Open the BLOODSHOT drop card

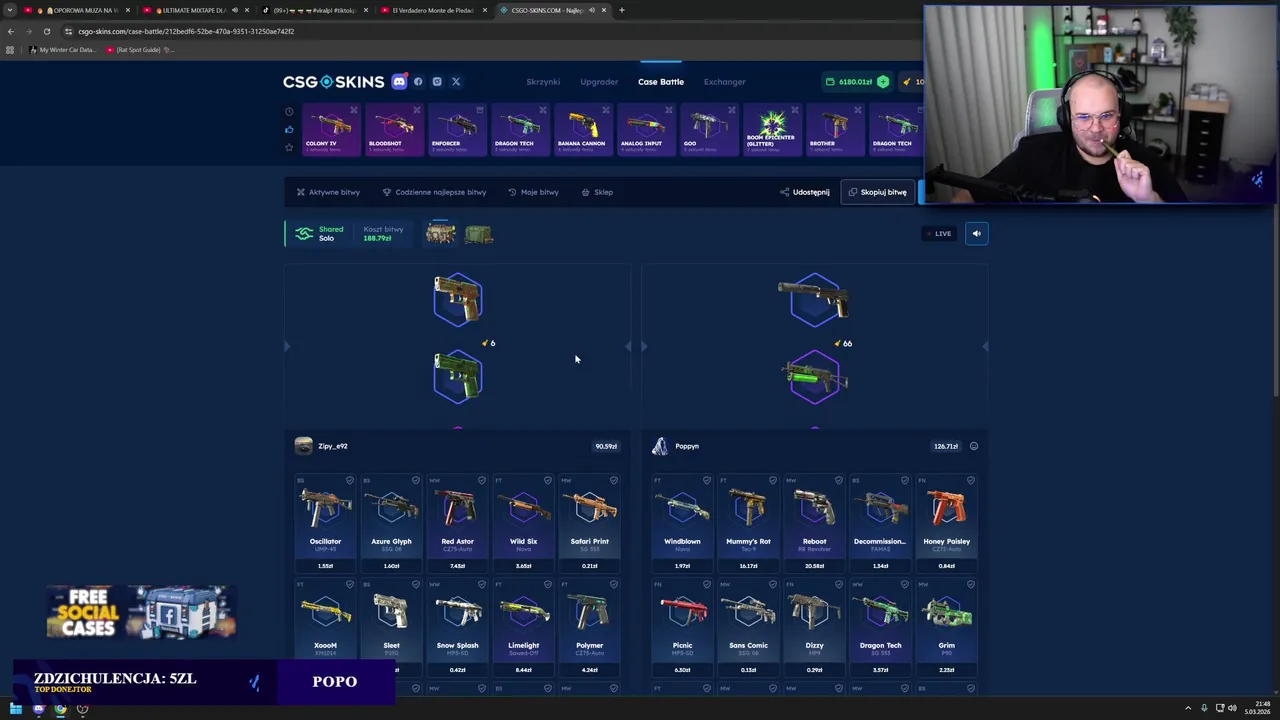(x=393, y=130)
